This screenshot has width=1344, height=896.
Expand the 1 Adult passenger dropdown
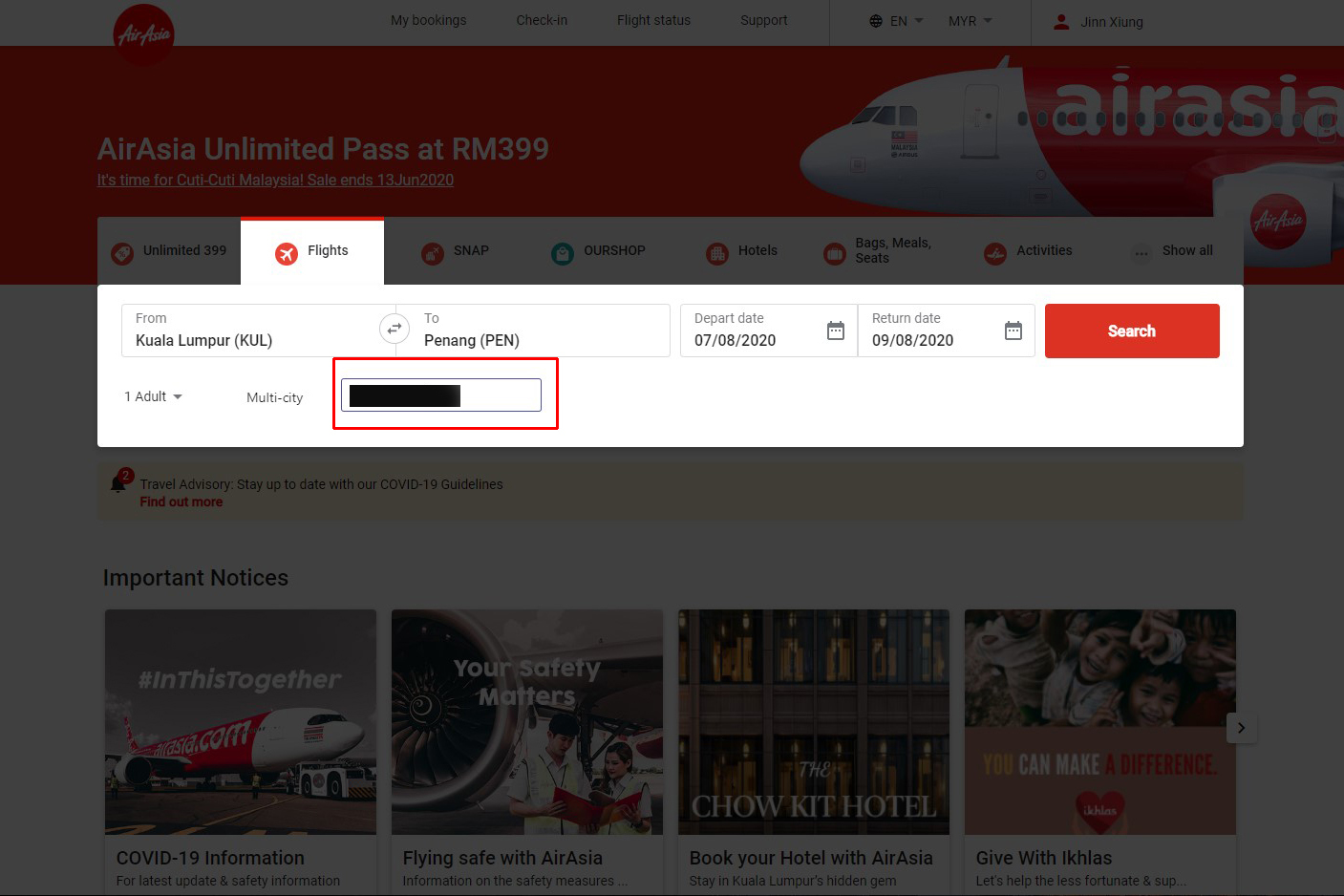pyautogui.click(x=153, y=396)
